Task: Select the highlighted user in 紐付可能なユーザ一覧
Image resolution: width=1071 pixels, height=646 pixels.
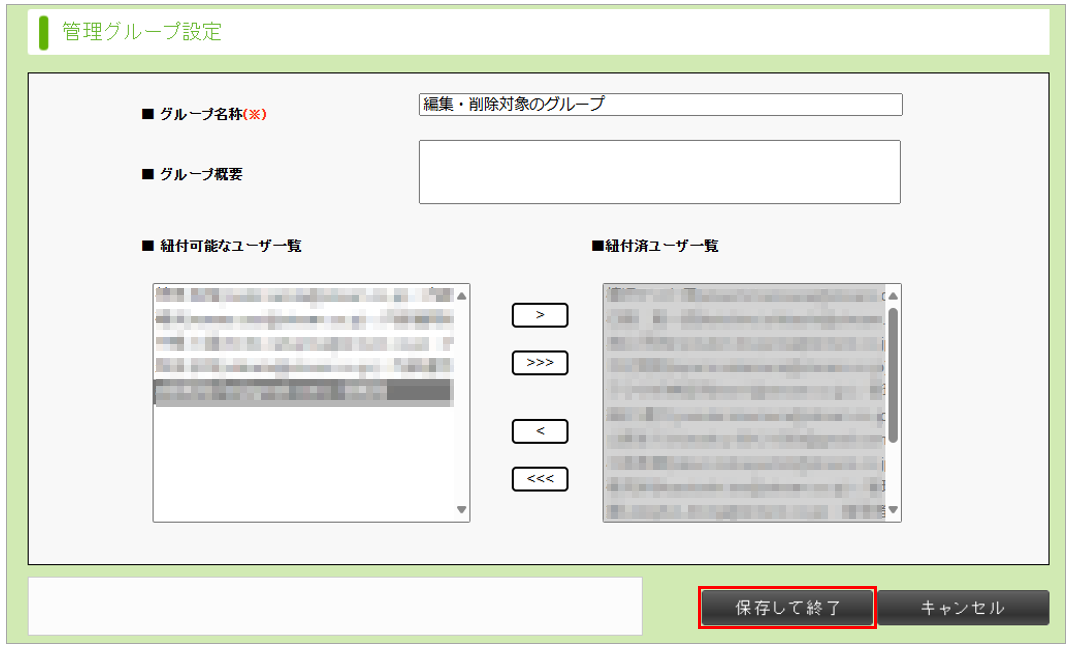Action: (302, 392)
